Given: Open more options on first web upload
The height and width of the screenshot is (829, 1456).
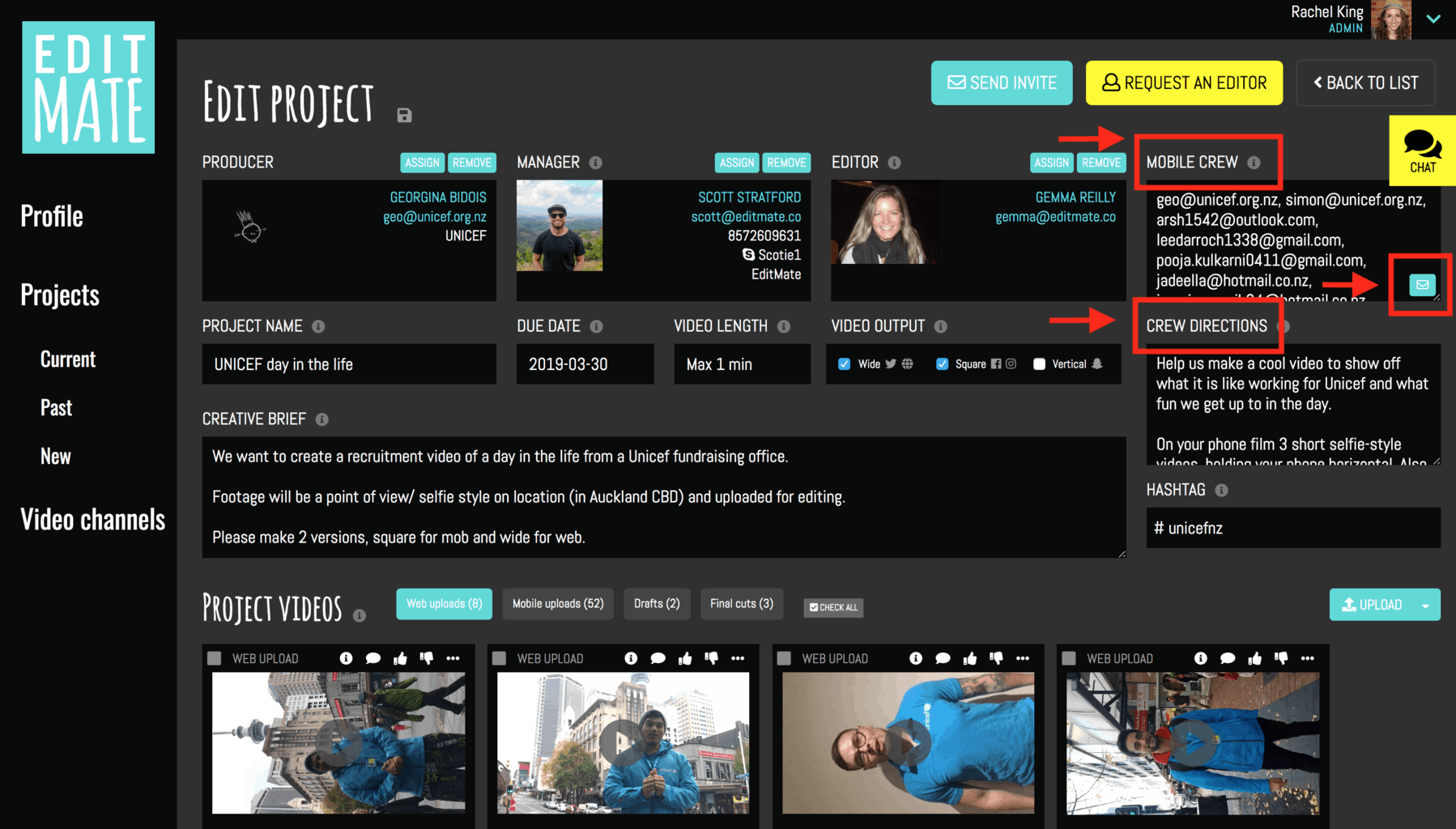Looking at the screenshot, I should 453,658.
